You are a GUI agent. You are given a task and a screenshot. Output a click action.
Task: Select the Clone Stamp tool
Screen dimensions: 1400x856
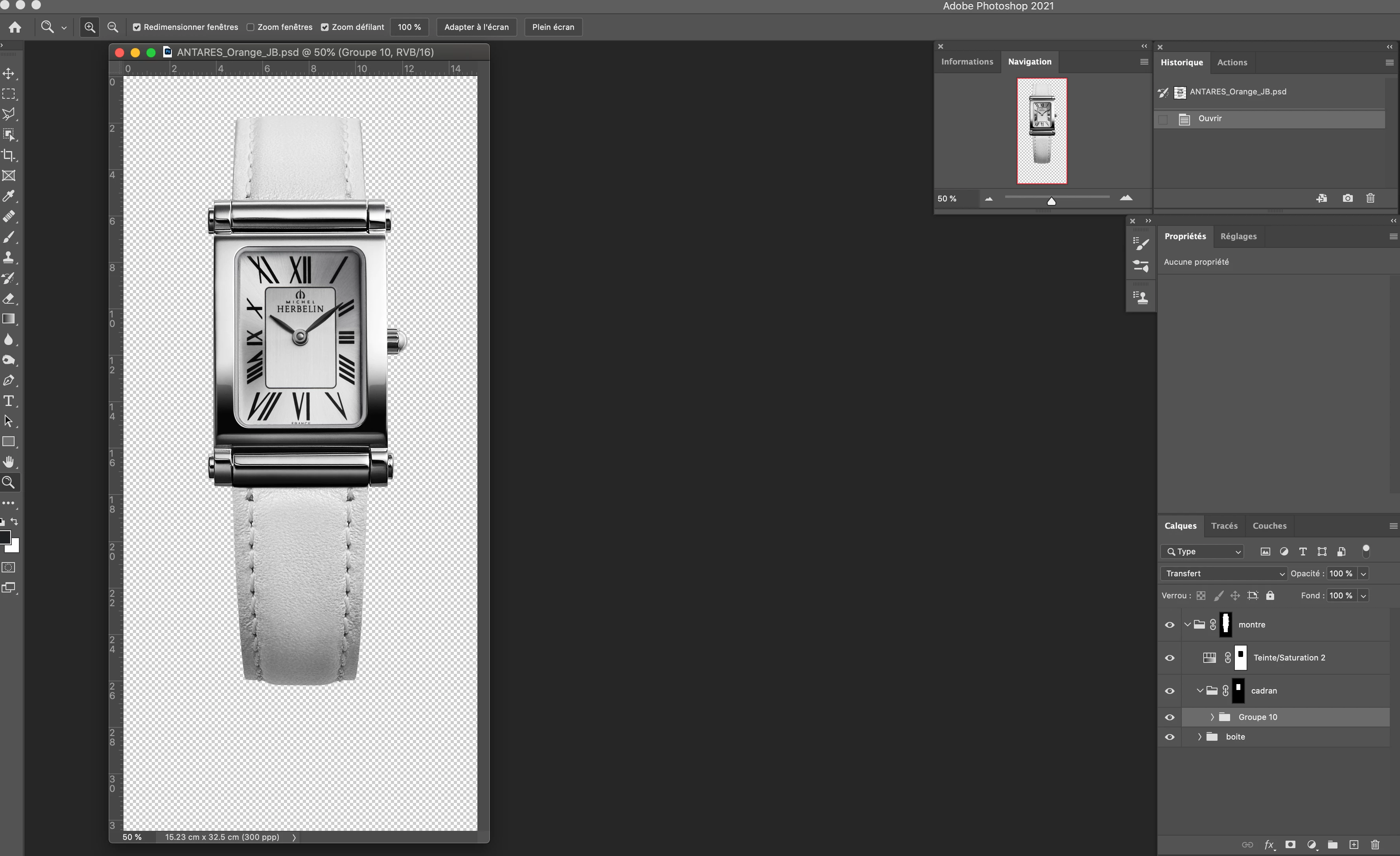(9, 258)
